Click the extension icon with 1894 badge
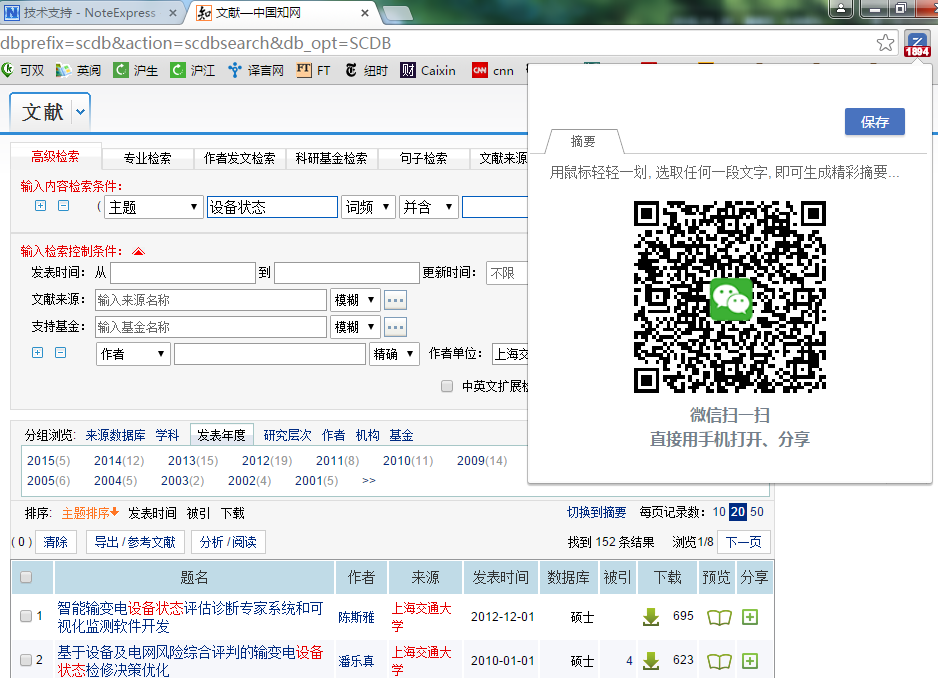 tap(916, 44)
